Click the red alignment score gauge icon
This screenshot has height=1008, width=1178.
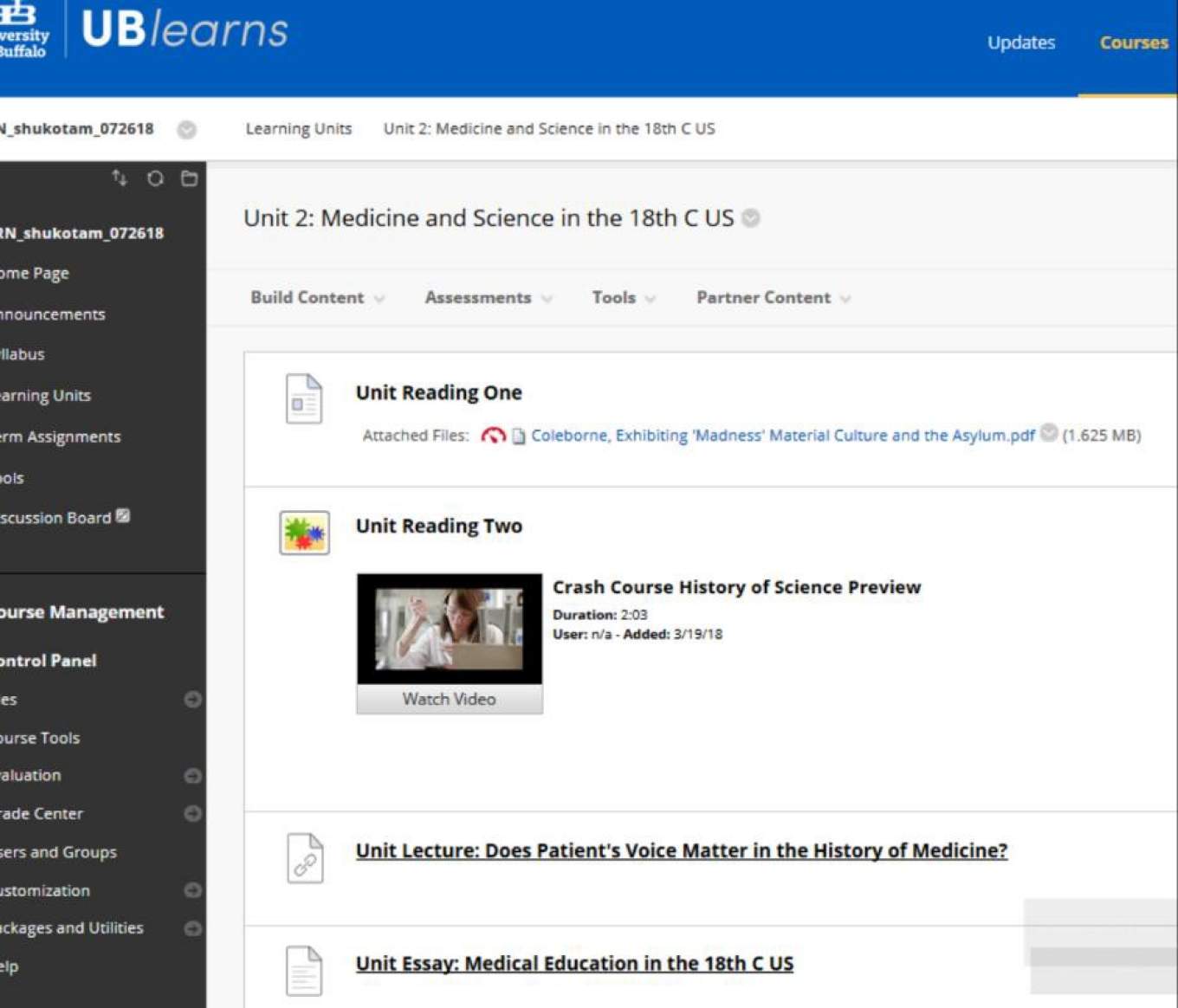(x=493, y=436)
